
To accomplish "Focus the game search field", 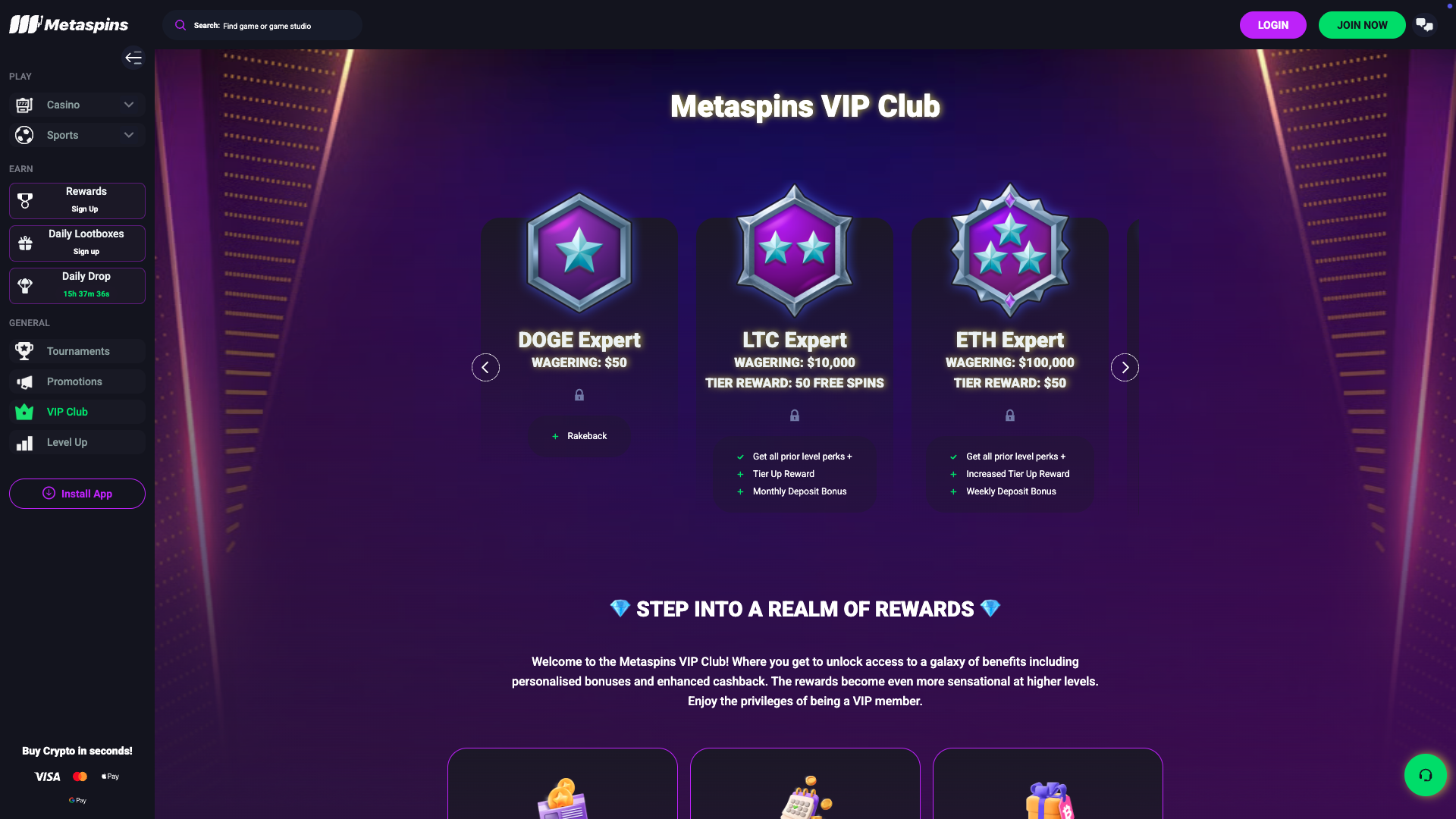I will pos(262,25).
